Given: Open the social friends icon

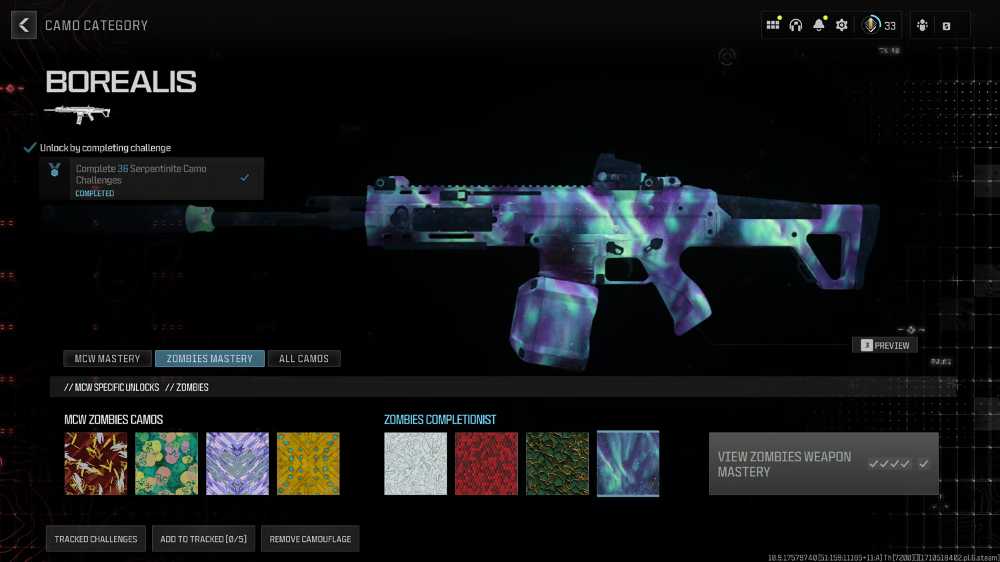Looking at the screenshot, I should (x=922, y=25).
